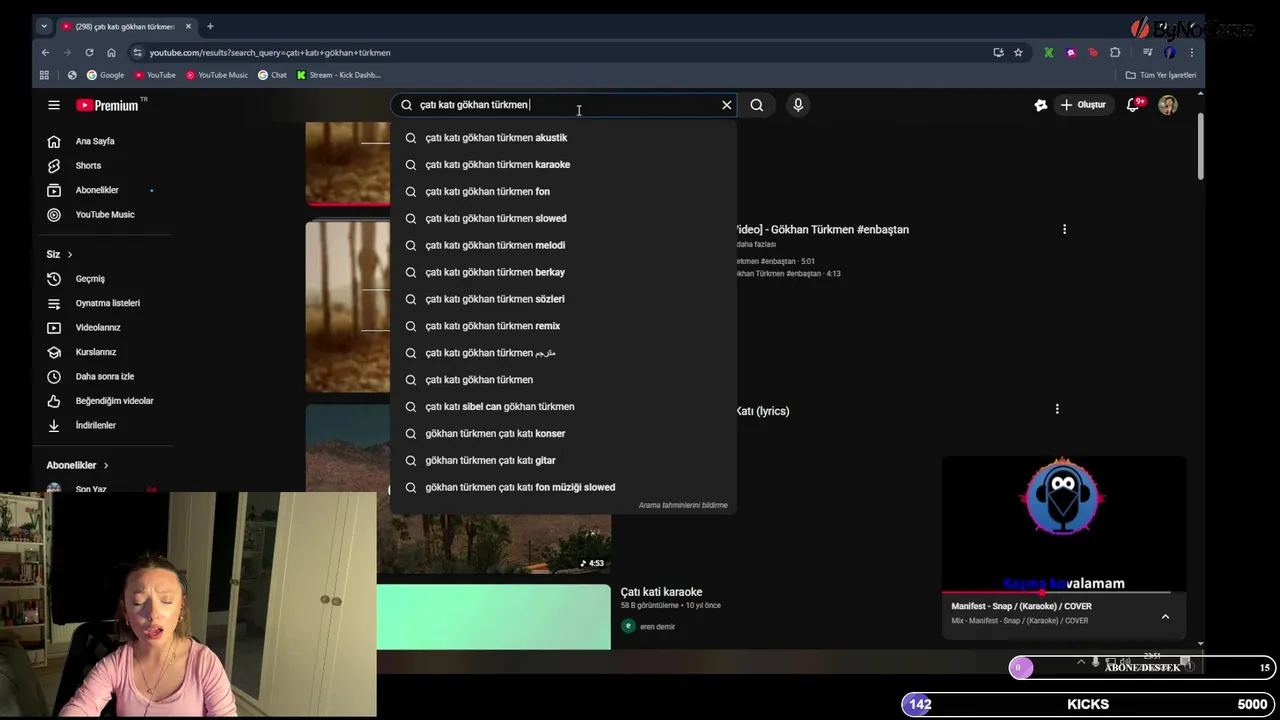Run search with the magnifier button
The image size is (1280, 720).
point(757,105)
